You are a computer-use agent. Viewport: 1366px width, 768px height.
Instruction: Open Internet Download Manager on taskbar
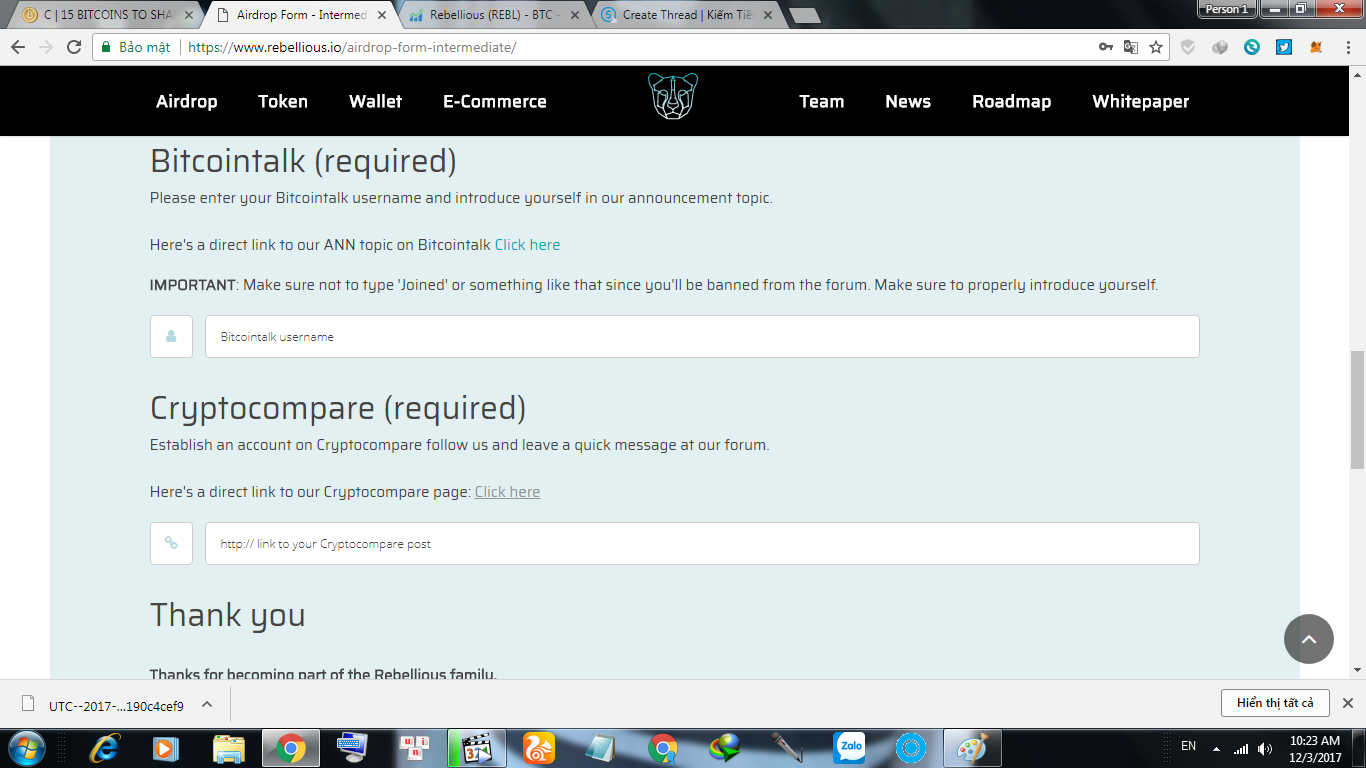click(x=725, y=748)
